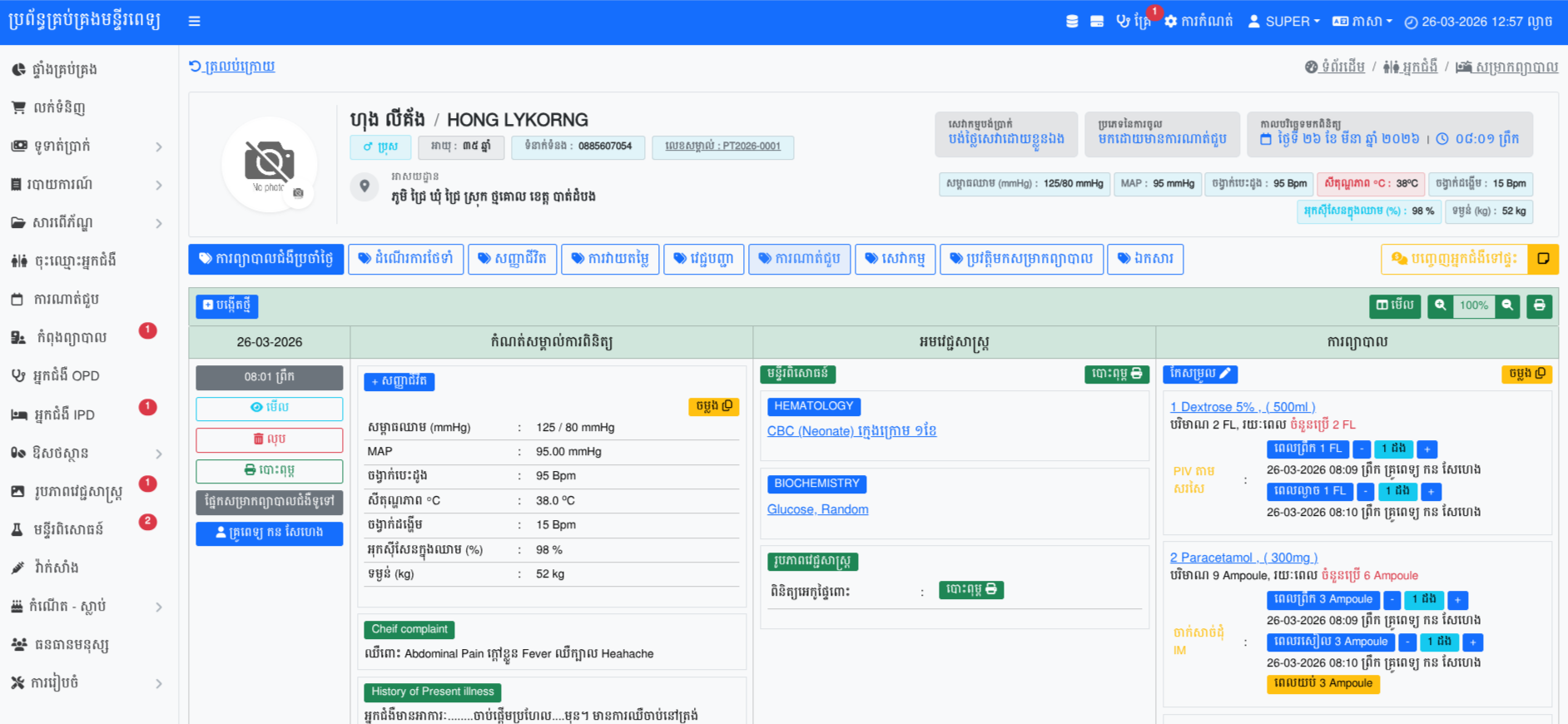Click the camera icon on the patient photo
This screenshot has width=1568, height=724.
tap(298, 193)
